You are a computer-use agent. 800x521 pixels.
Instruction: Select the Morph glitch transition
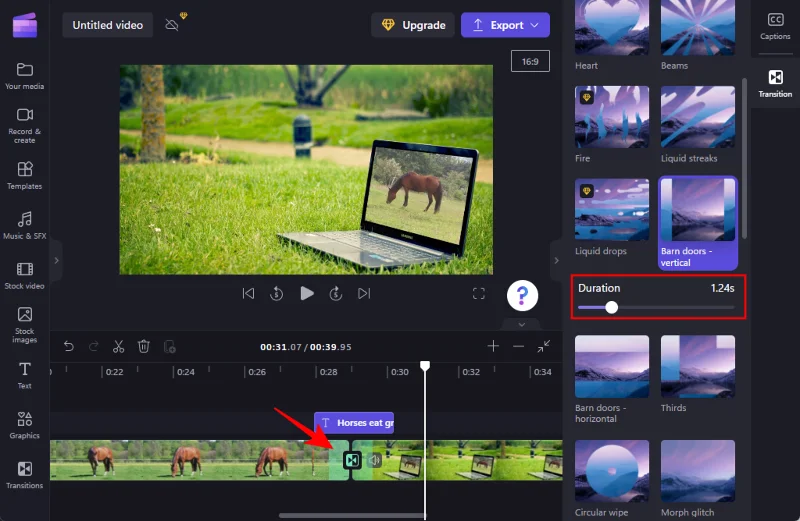pyautogui.click(x=697, y=479)
